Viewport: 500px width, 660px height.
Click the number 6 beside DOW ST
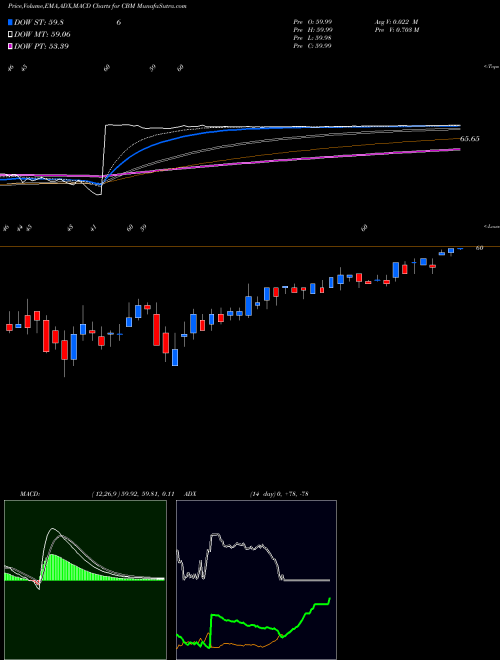click(119, 22)
